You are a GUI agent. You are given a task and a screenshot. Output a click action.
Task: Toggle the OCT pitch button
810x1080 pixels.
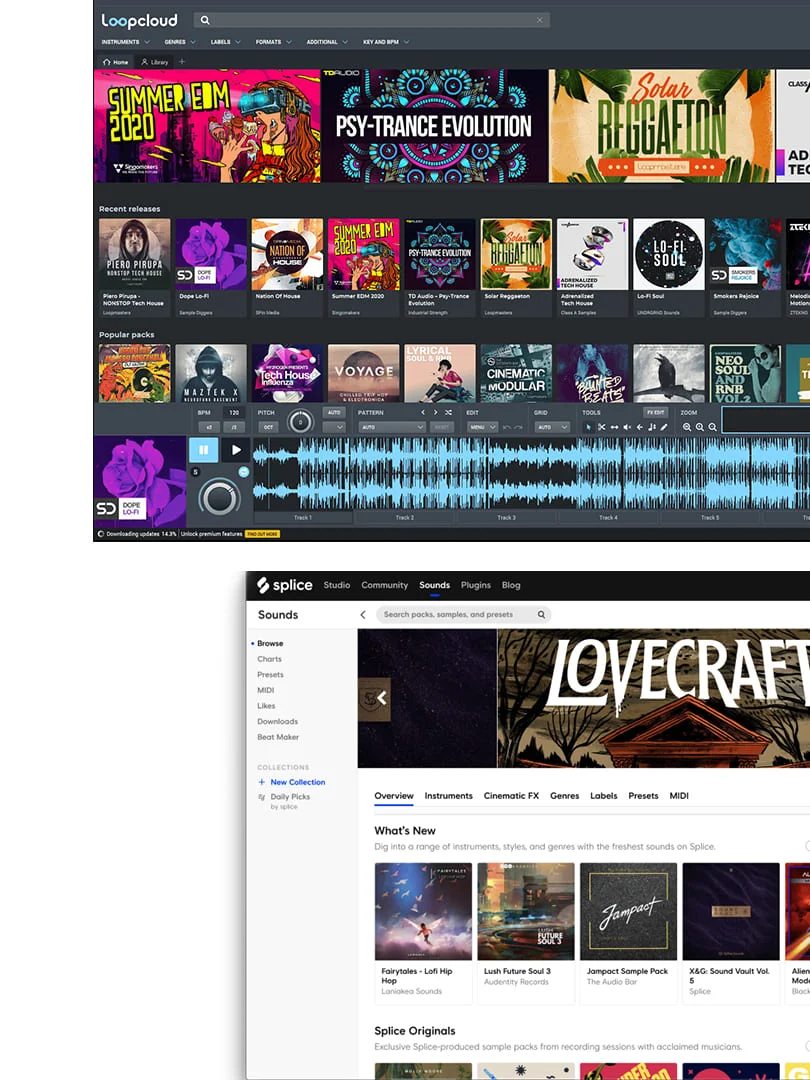269,427
